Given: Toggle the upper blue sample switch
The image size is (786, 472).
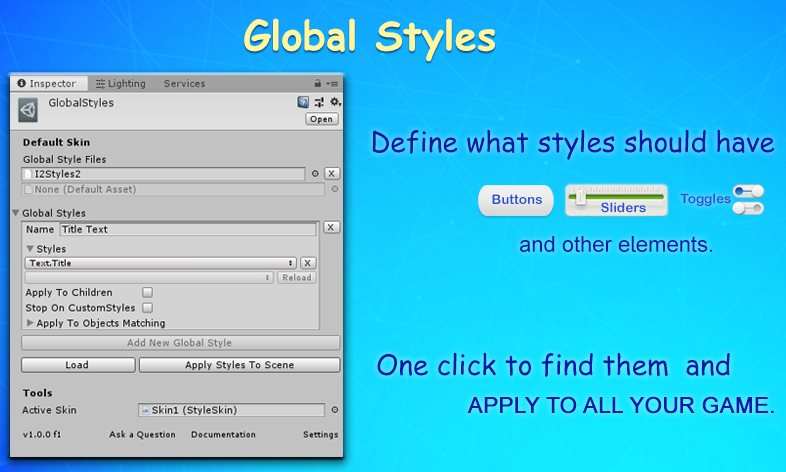Looking at the screenshot, I should 748,191.
